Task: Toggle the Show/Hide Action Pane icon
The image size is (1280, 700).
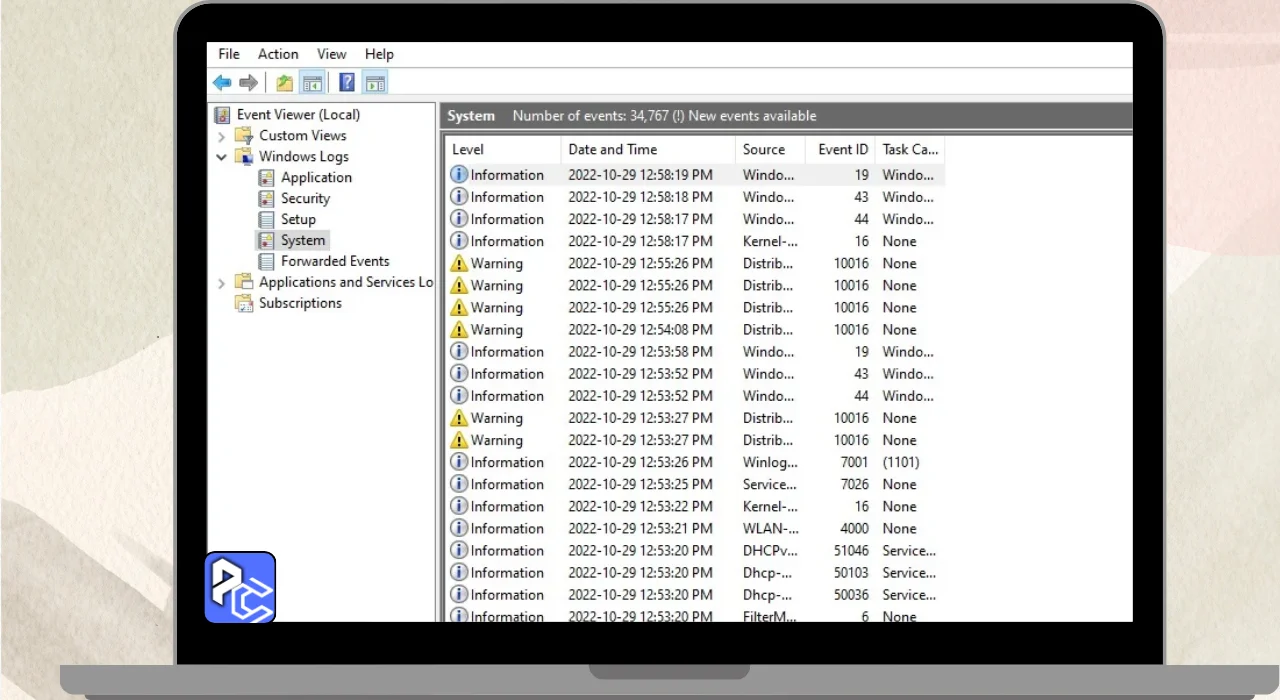Action: pyautogui.click(x=375, y=83)
